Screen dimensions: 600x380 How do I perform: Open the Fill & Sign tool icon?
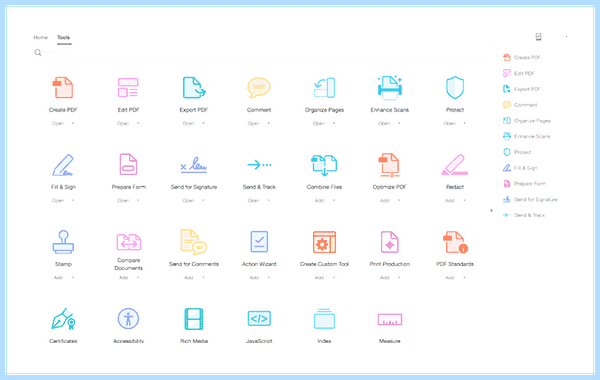tap(63, 165)
